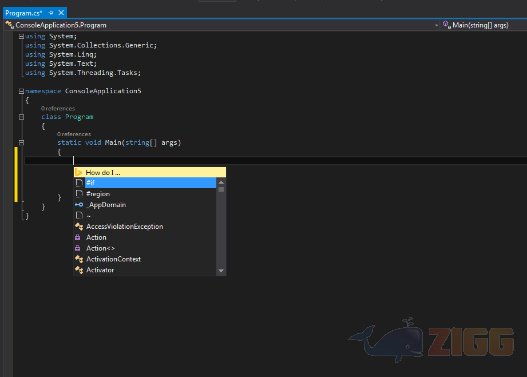Collapse the Main method block
The height and width of the screenshot is (377, 527).
22,142
